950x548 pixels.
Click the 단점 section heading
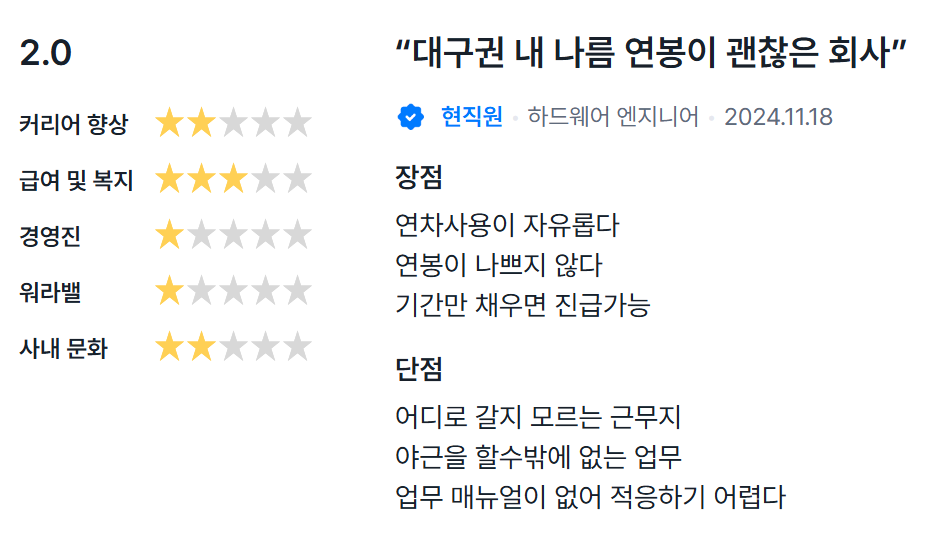point(419,369)
